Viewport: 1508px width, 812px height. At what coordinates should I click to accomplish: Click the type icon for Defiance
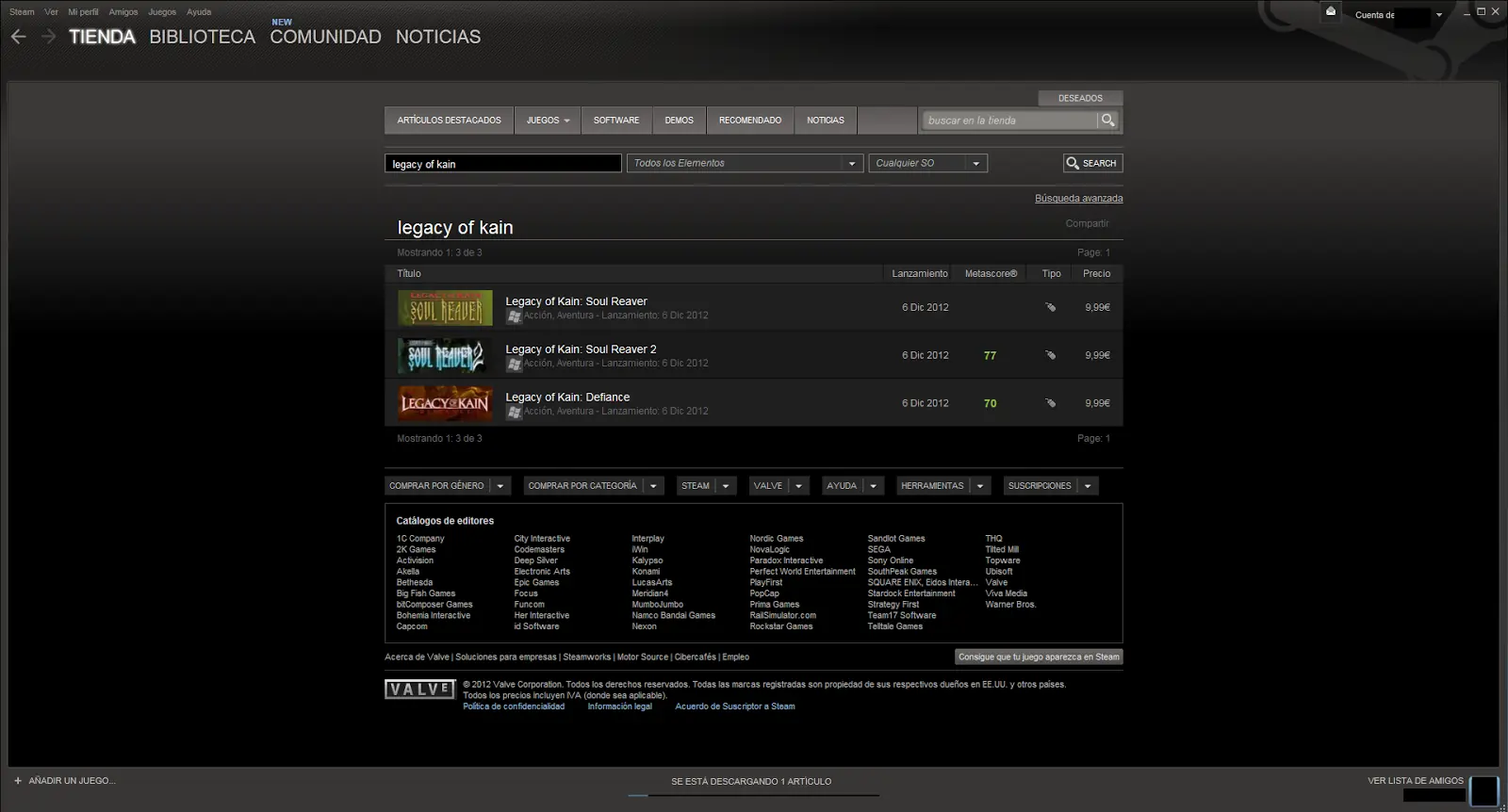pyautogui.click(x=1051, y=403)
